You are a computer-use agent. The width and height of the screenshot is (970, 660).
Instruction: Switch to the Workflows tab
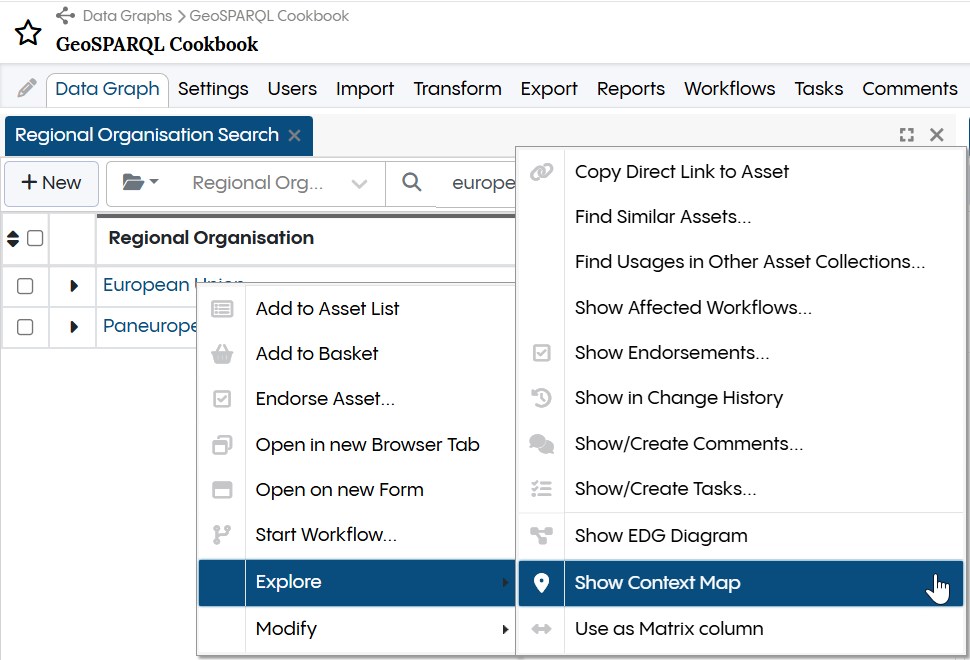coord(729,89)
